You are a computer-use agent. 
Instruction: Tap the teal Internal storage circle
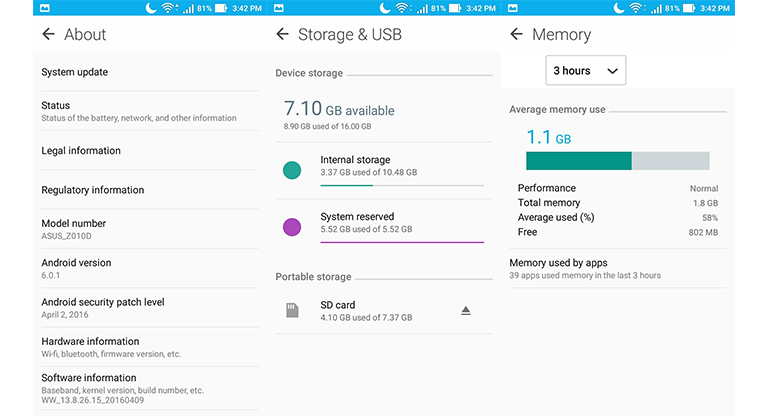tap(292, 170)
